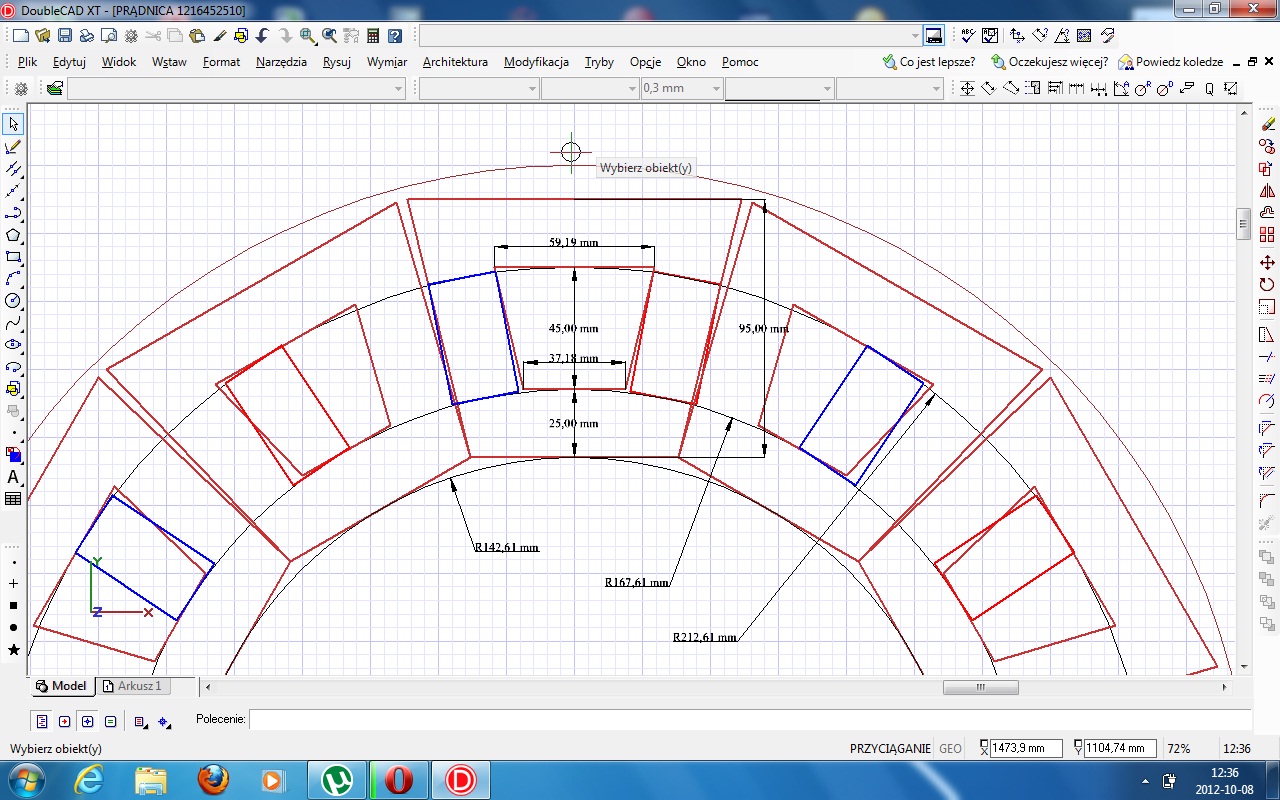Screen dimensions: 1280x800
Task: Click the Save (floppy disk) icon
Action: (64, 36)
